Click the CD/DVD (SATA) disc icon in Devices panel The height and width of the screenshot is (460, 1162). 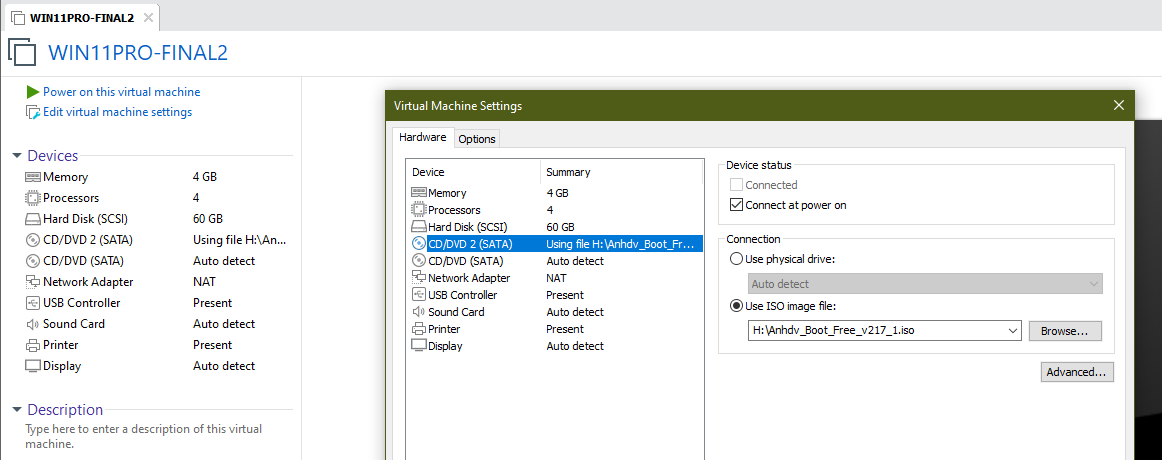[x=33, y=261]
